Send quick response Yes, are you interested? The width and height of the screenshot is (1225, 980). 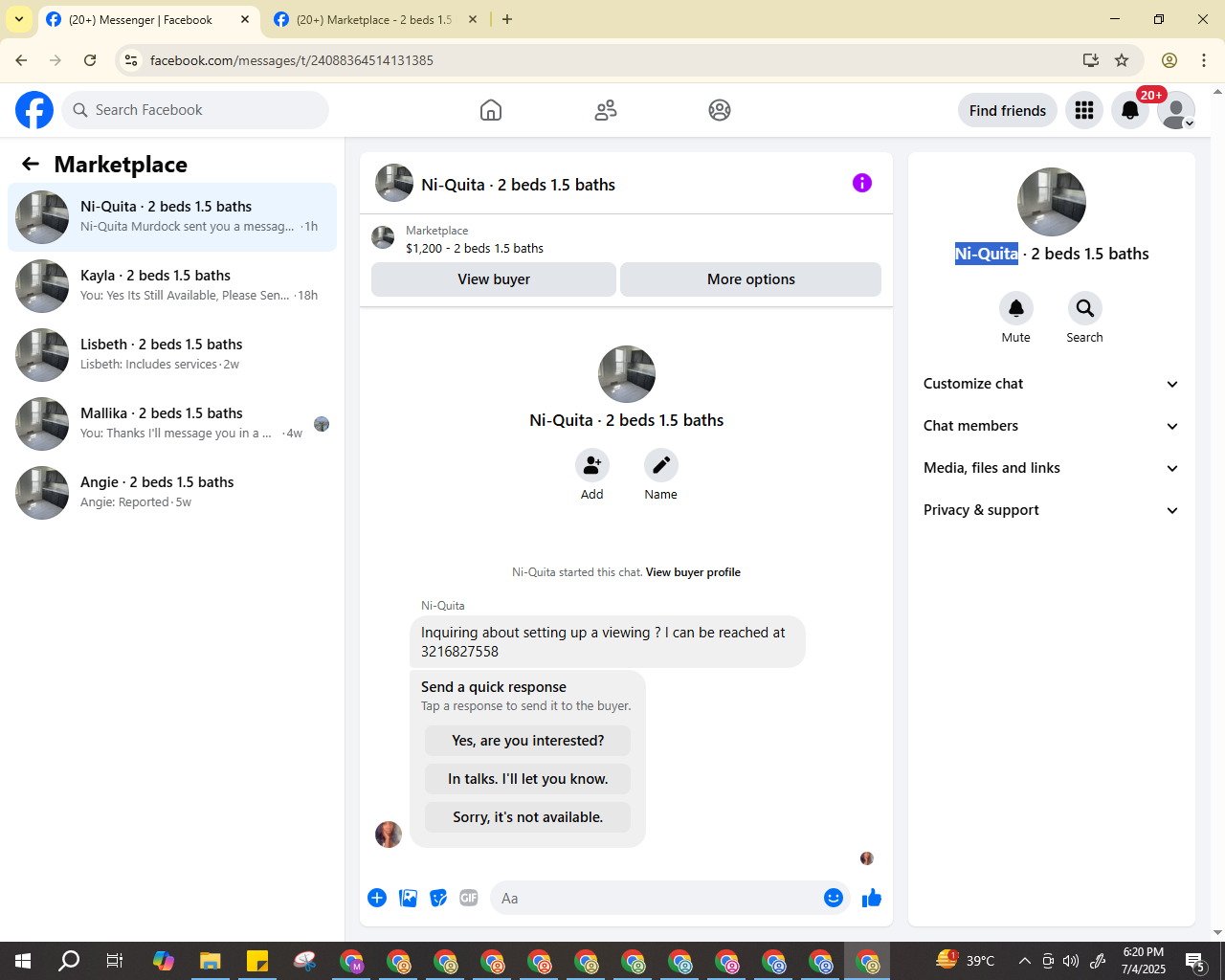[528, 741]
